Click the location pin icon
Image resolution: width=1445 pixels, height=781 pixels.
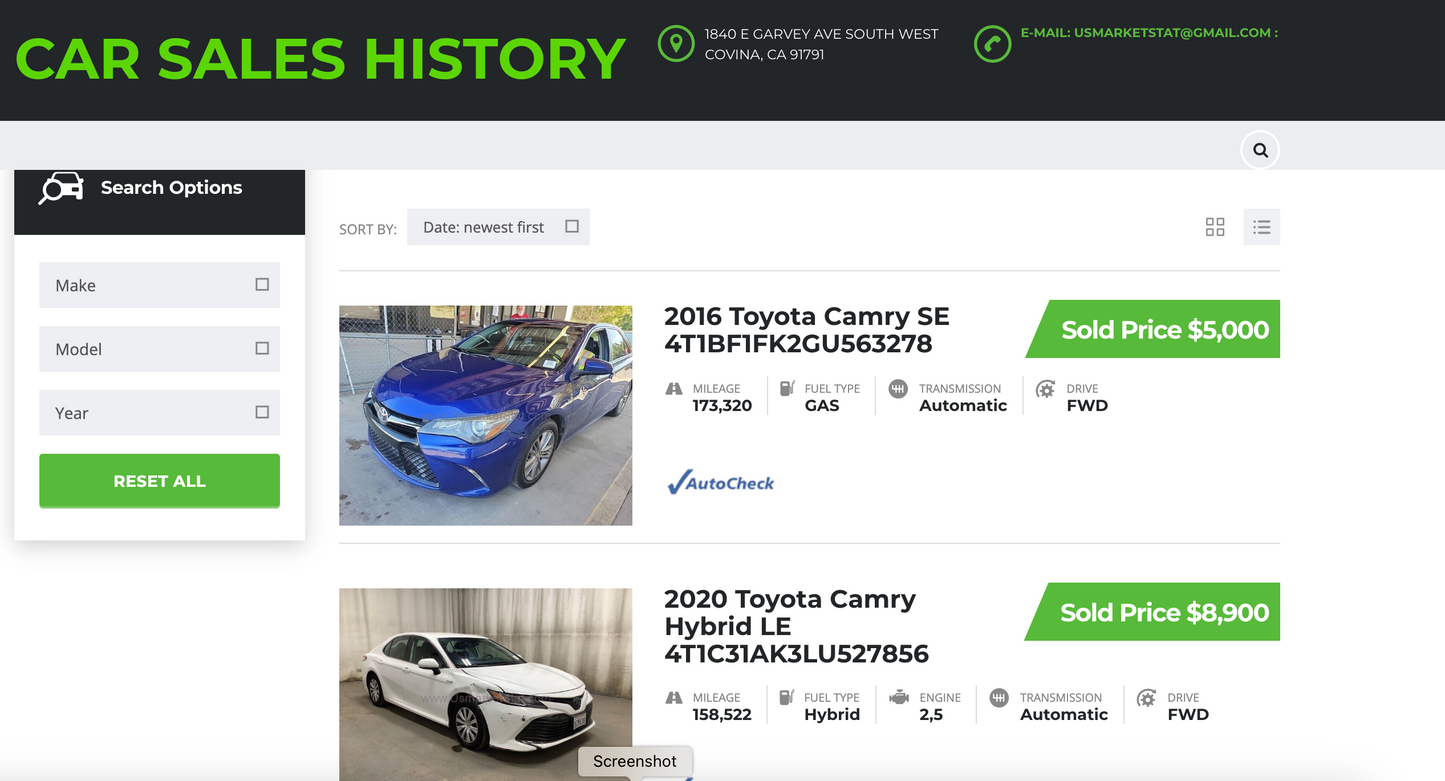tap(676, 44)
